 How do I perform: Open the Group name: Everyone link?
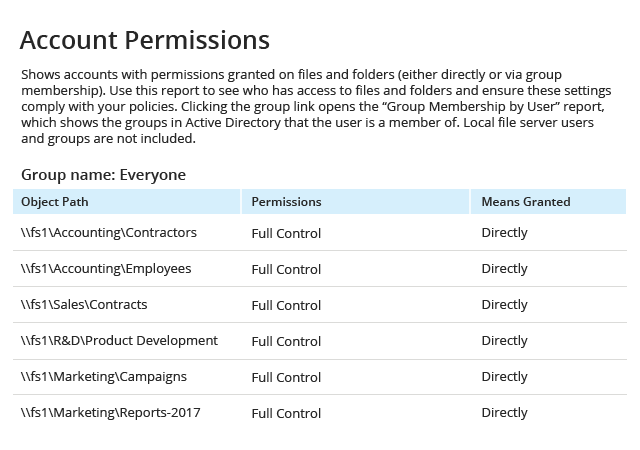coord(103,175)
